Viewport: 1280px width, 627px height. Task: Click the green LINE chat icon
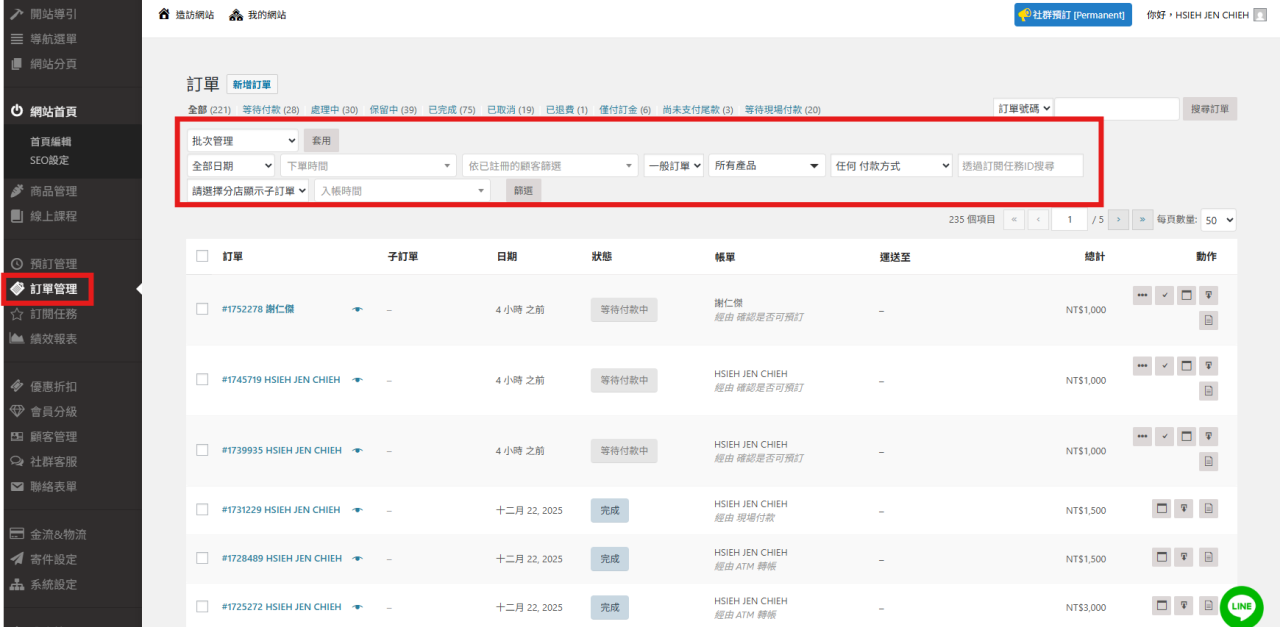pyautogui.click(x=1242, y=606)
